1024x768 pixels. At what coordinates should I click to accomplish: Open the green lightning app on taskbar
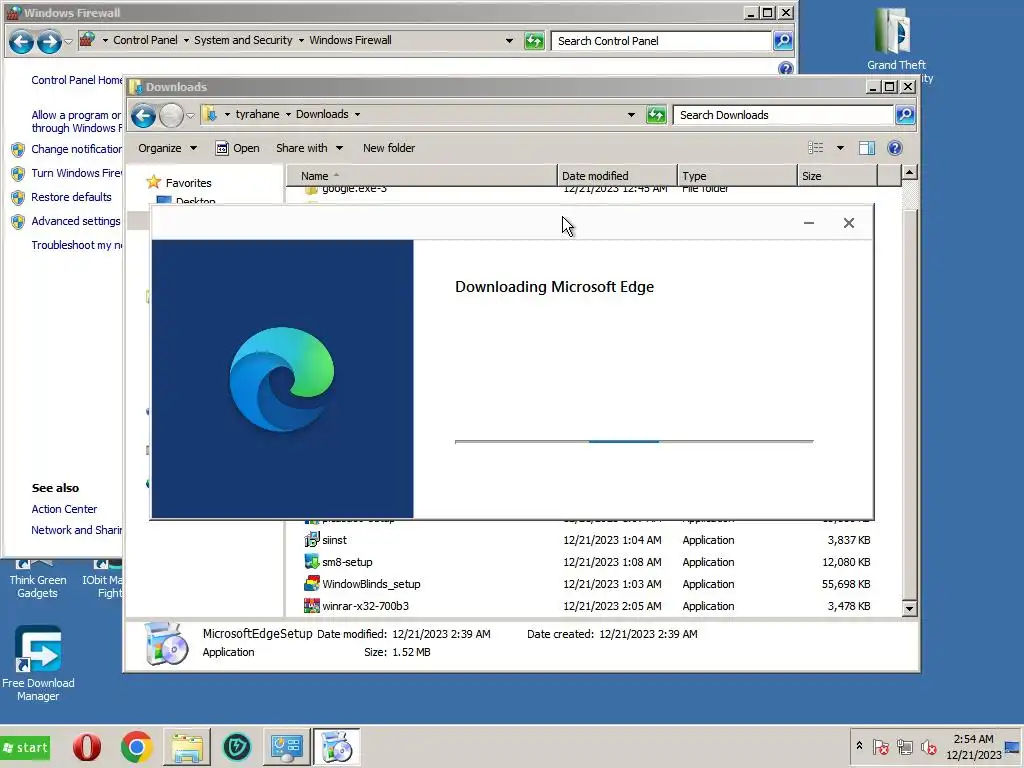coord(236,747)
